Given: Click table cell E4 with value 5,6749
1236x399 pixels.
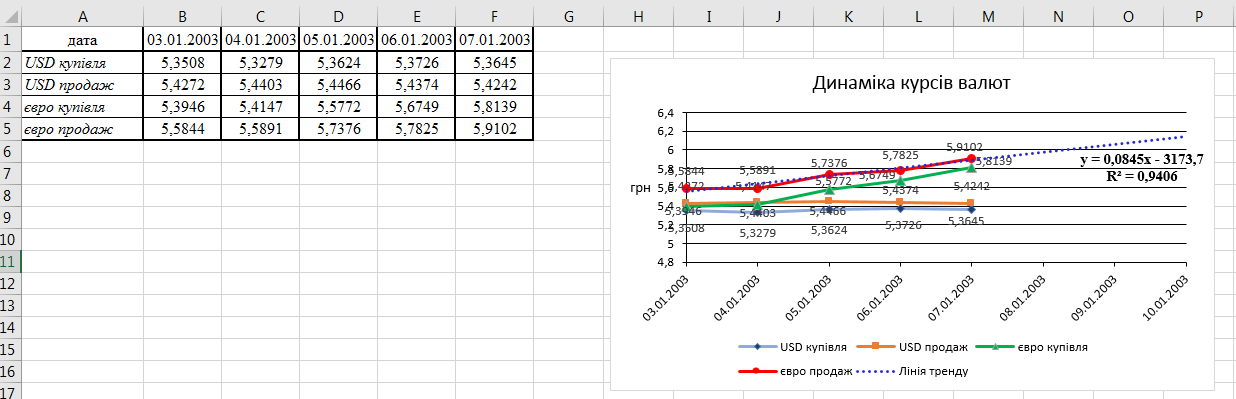Looking at the screenshot, I should [x=416, y=106].
